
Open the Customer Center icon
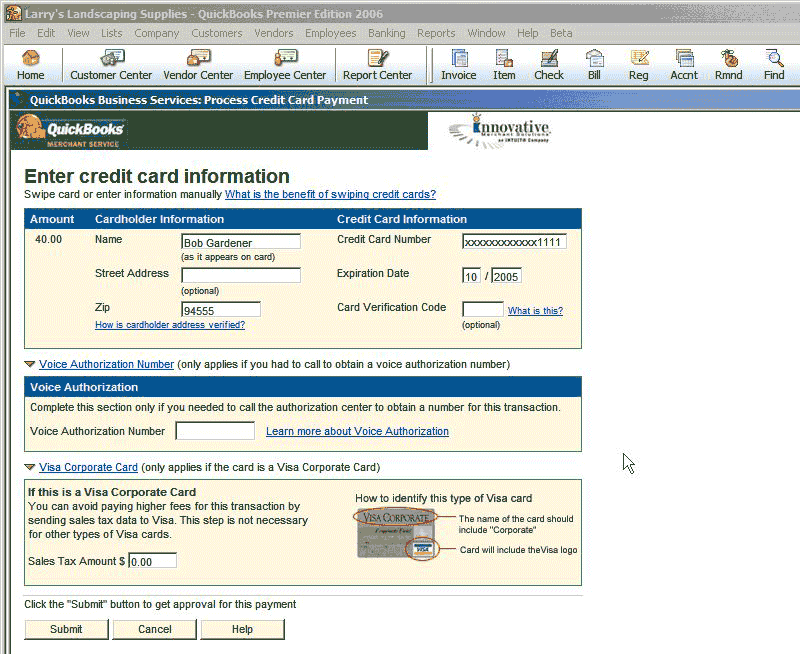tap(111, 65)
